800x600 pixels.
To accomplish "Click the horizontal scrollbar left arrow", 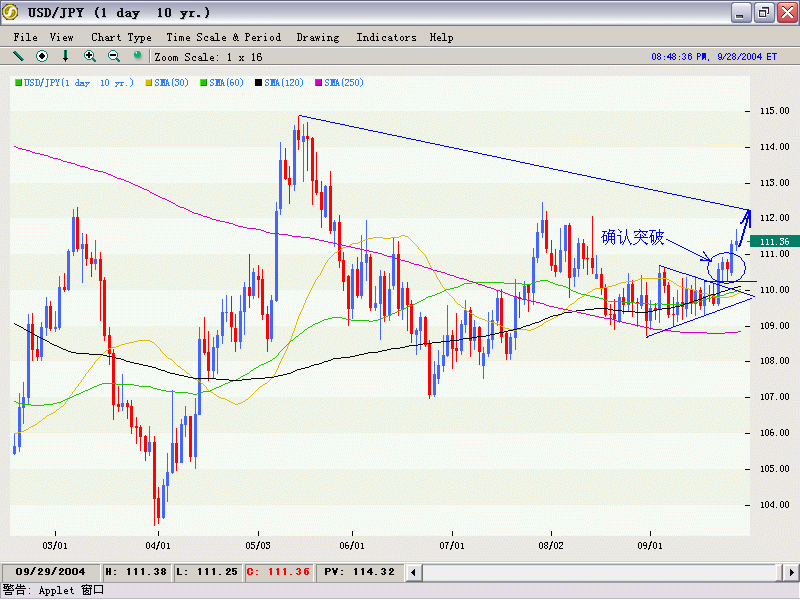I will pyautogui.click(x=416, y=572).
